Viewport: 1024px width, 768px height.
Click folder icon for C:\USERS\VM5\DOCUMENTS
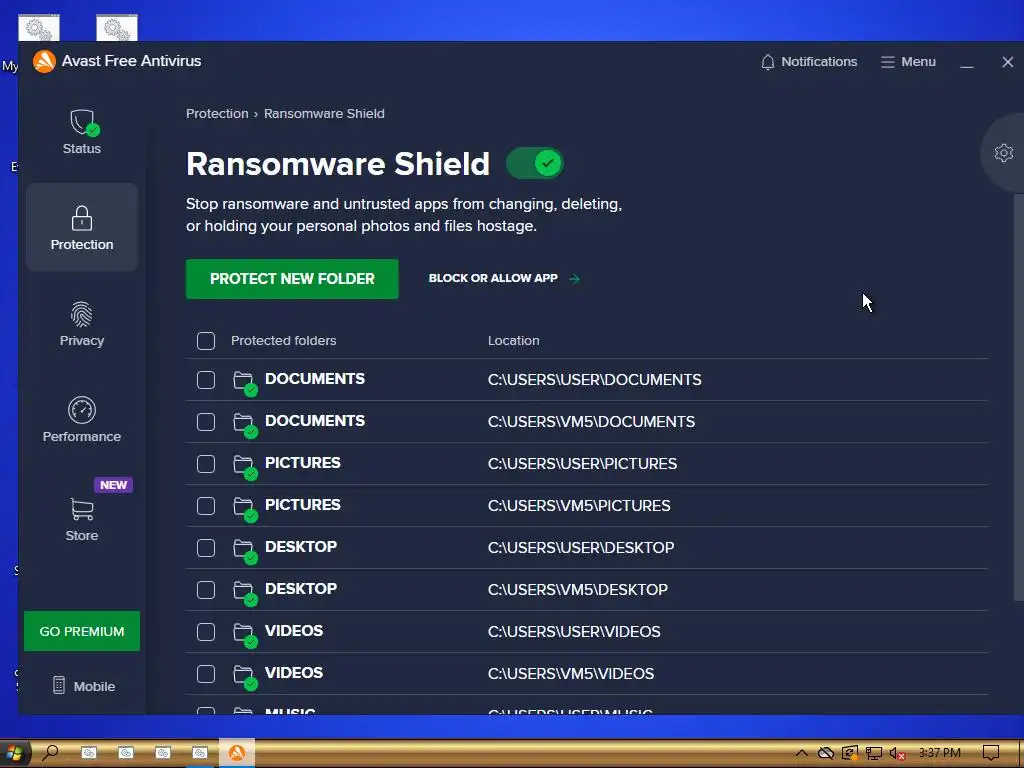pyautogui.click(x=245, y=424)
